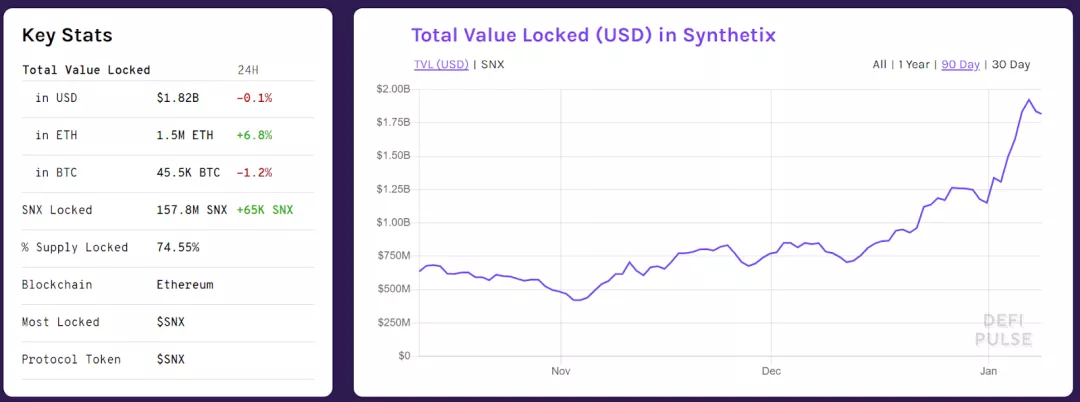This screenshot has width=1080, height=402.
Task: Click the Nov label on chart axis
Action: (561, 370)
